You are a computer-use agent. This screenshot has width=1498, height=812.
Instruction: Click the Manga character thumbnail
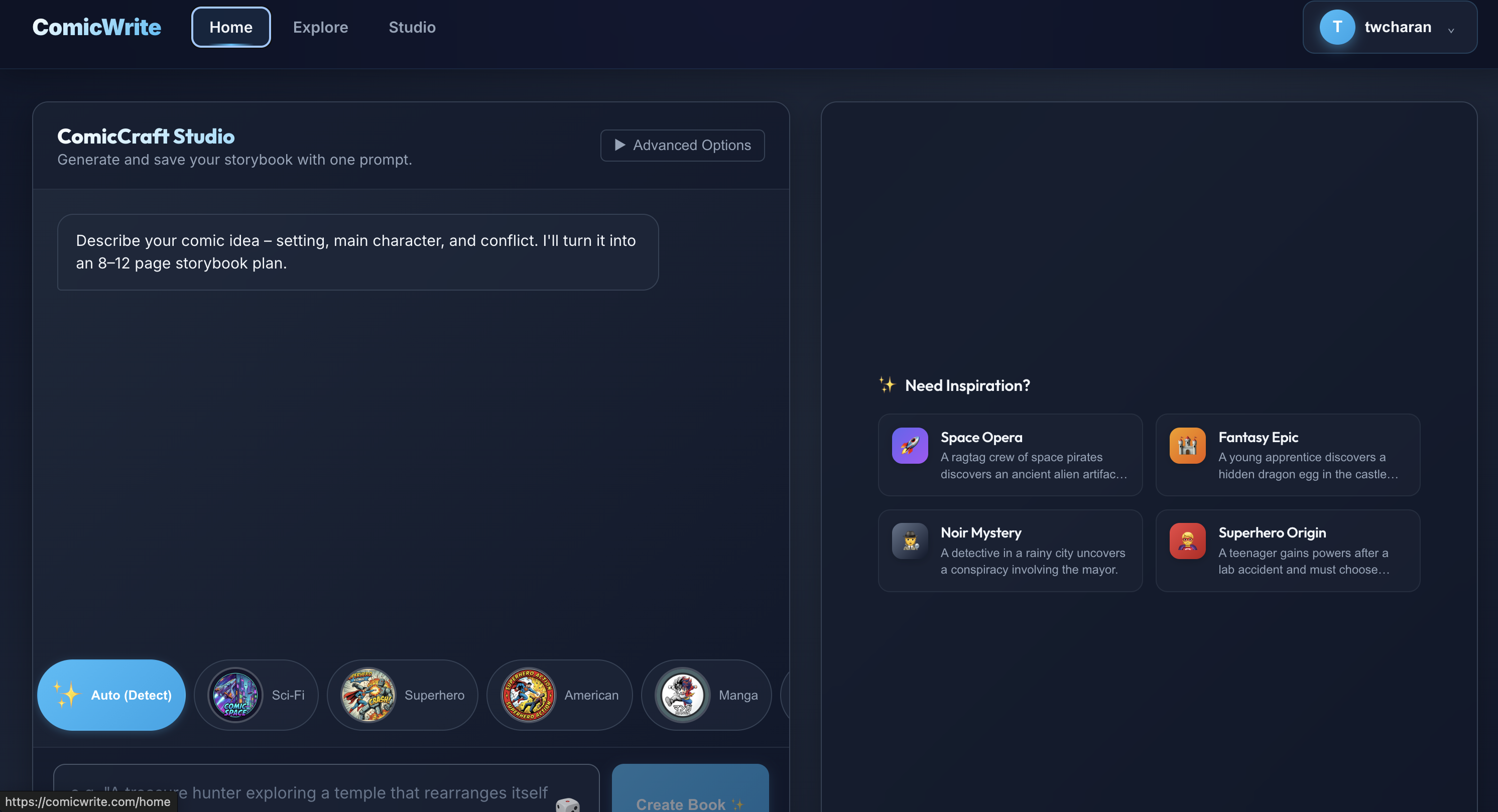point(682,695)
